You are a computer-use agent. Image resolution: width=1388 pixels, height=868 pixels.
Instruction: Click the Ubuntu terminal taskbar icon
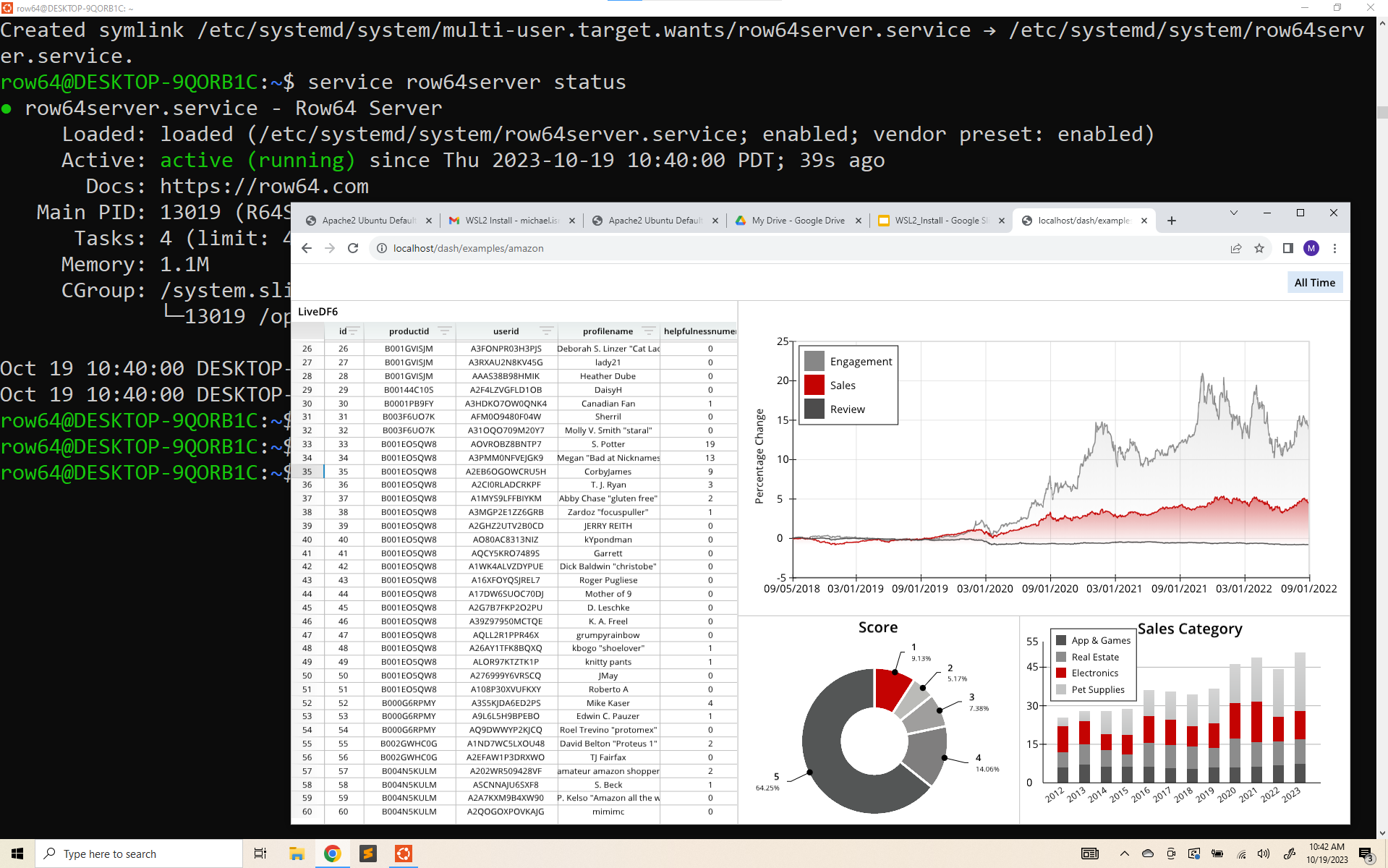pos(403,854)
